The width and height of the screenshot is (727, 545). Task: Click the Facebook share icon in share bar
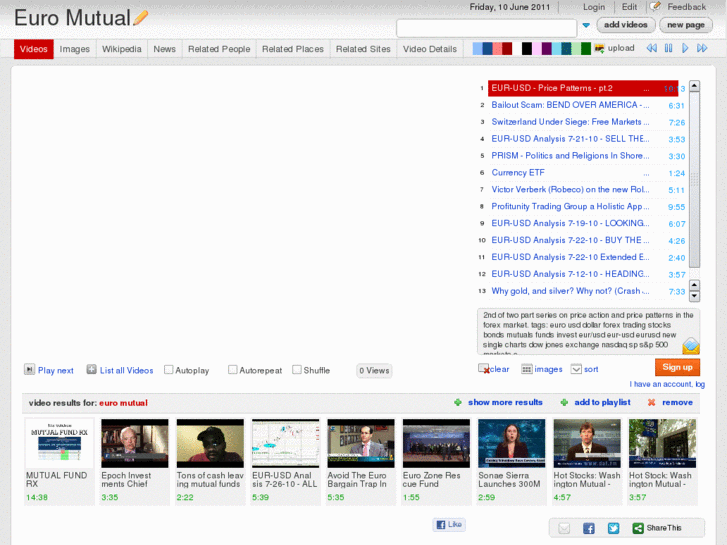pos(589,528)
